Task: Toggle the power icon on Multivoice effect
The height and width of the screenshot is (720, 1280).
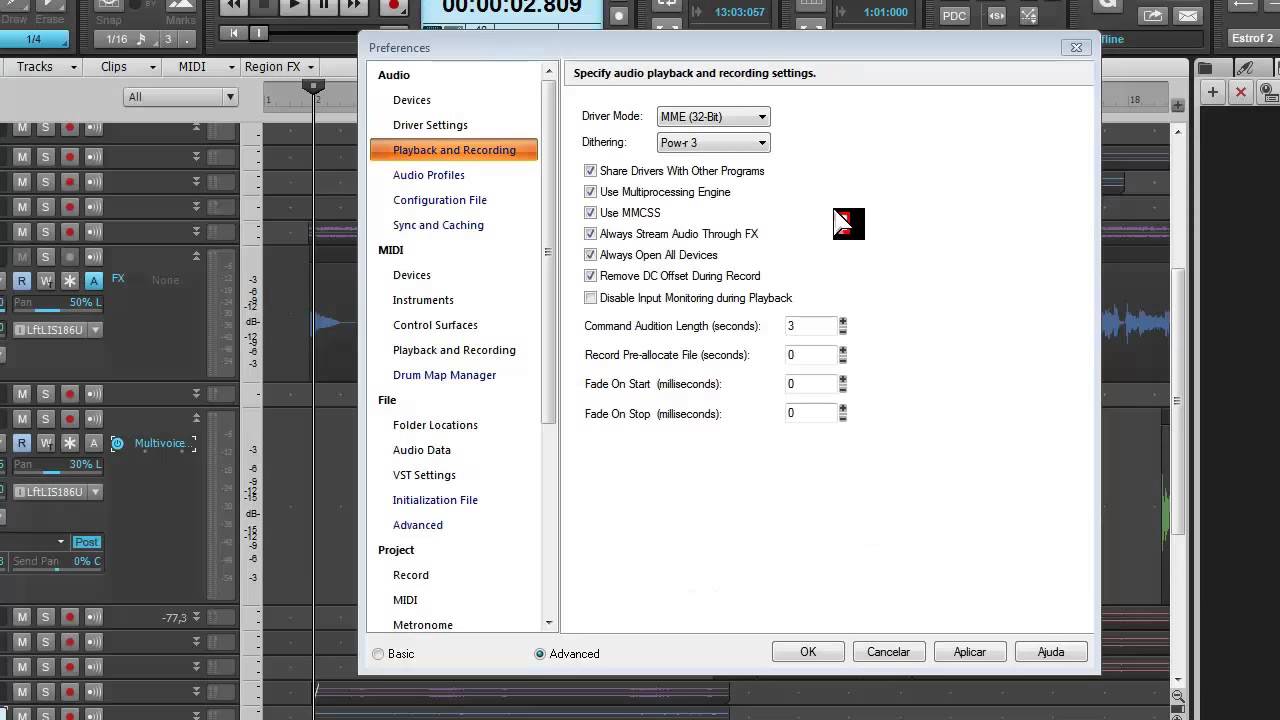Action: [x=117, y=443]
